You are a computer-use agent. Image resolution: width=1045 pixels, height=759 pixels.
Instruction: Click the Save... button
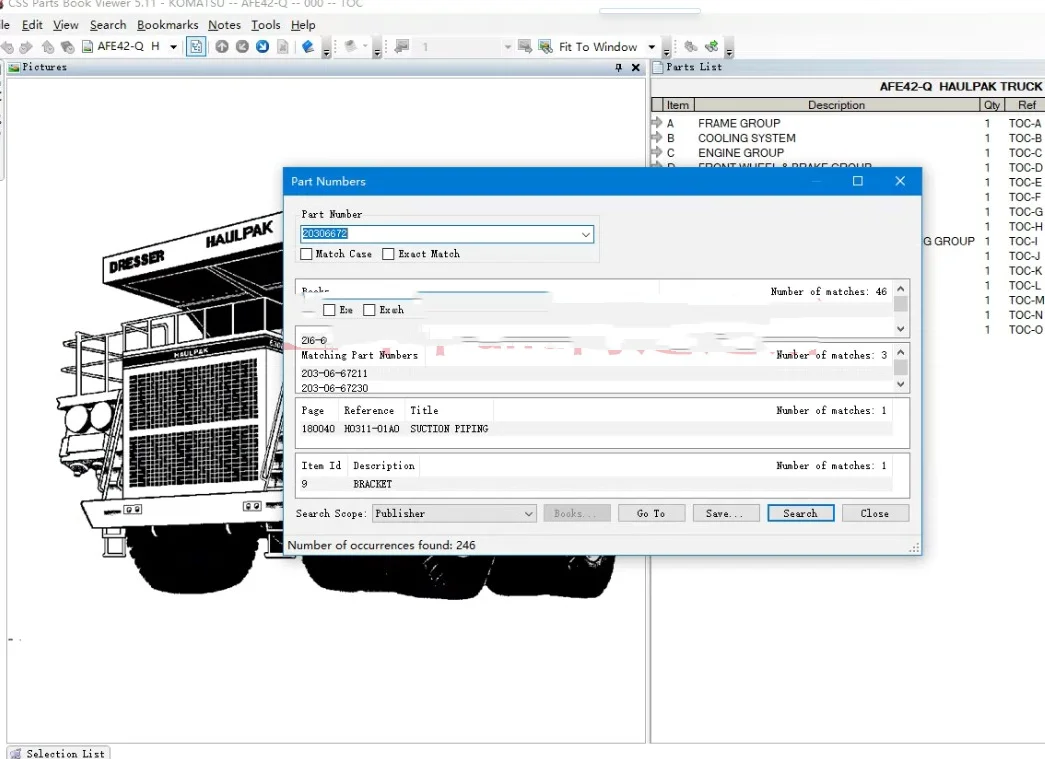(x=725, y=513)
